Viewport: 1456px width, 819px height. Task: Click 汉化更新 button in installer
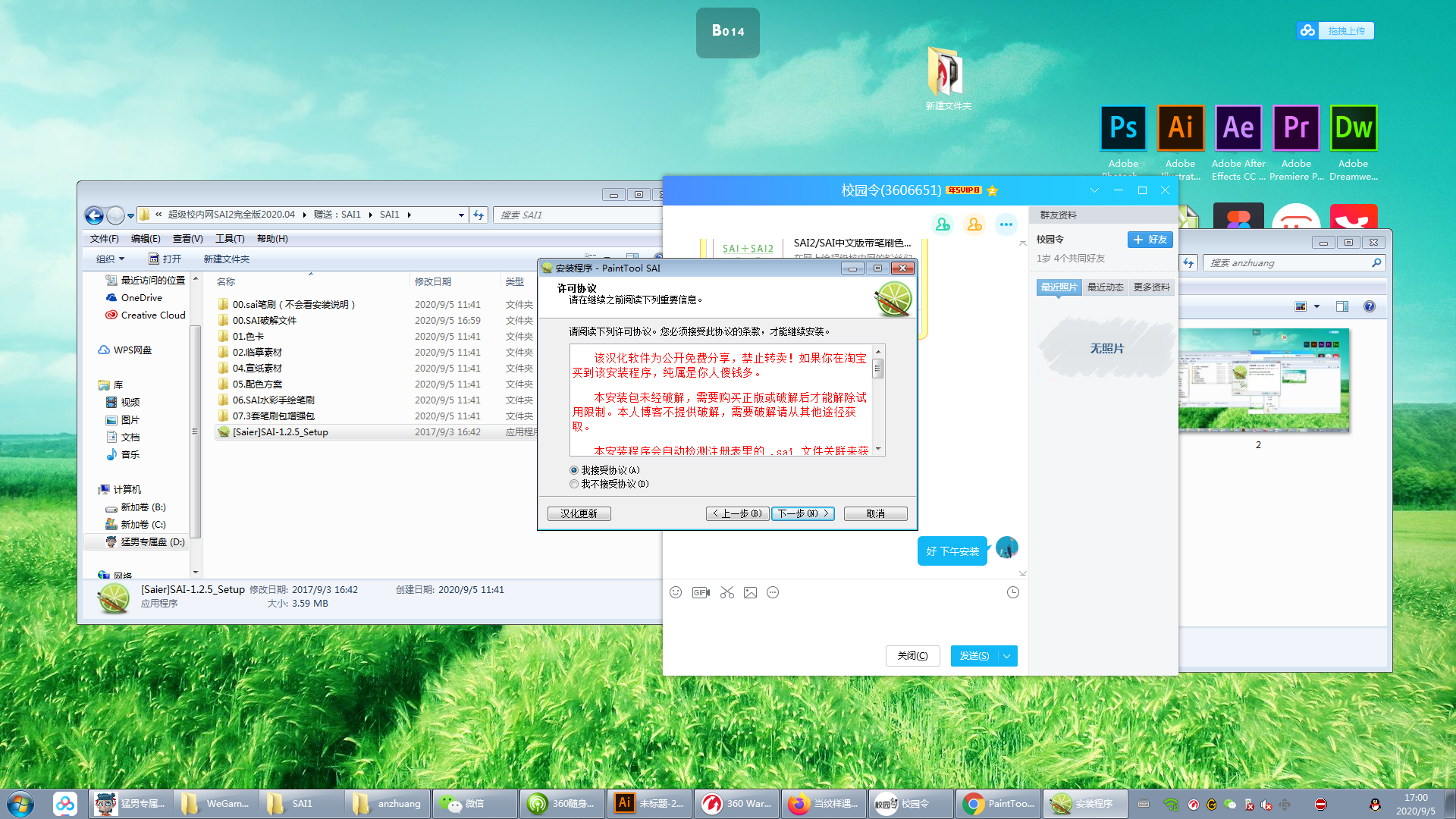pos(579,513)
